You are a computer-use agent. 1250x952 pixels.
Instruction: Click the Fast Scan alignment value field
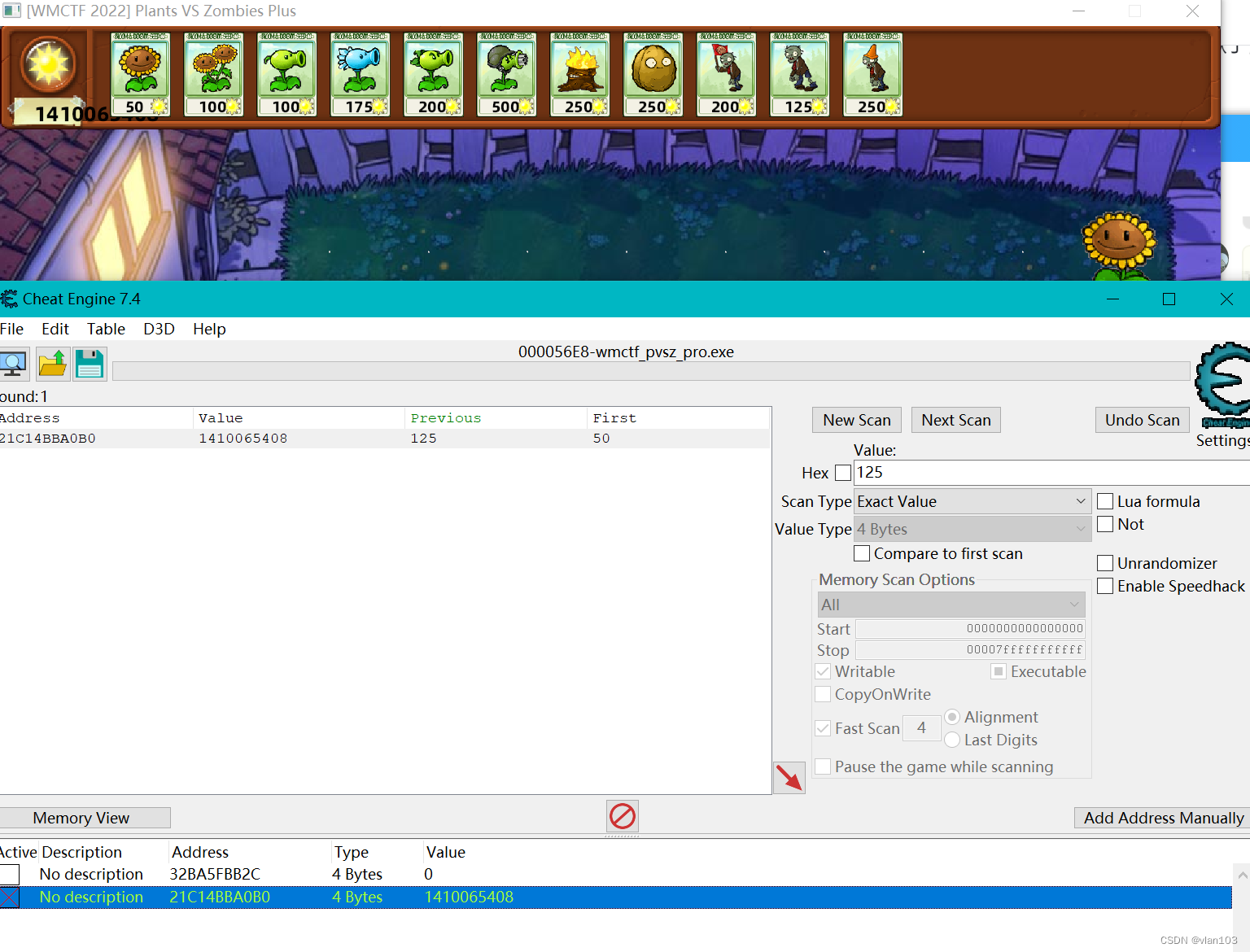(x=921, y=728)
